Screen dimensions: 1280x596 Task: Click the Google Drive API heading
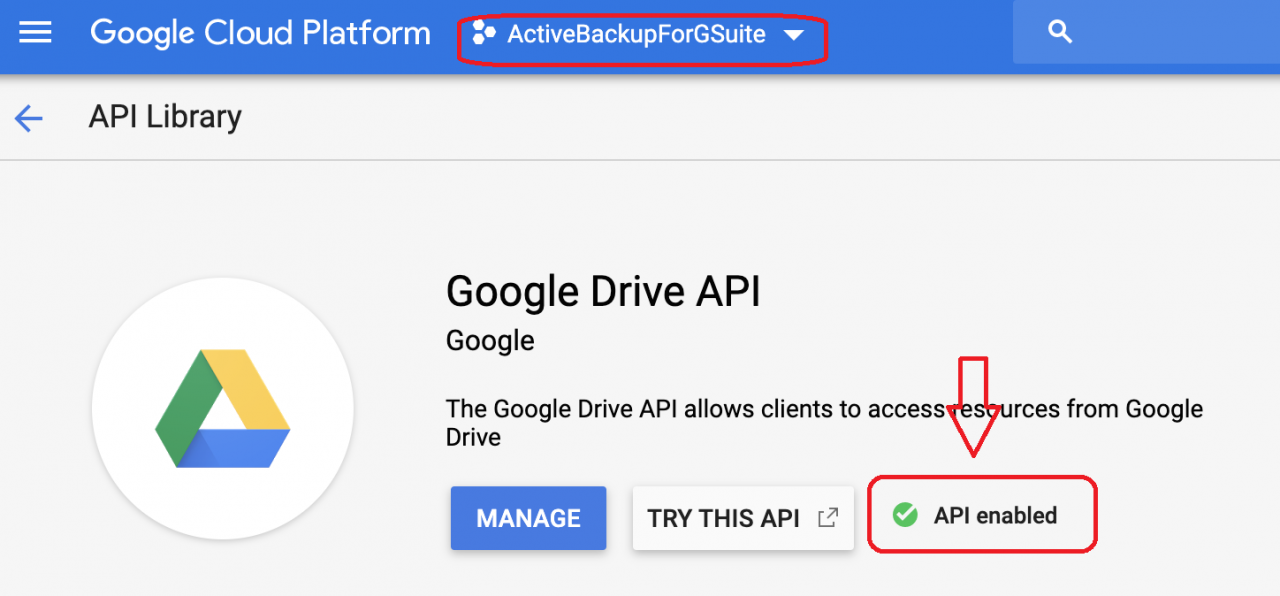603,292
